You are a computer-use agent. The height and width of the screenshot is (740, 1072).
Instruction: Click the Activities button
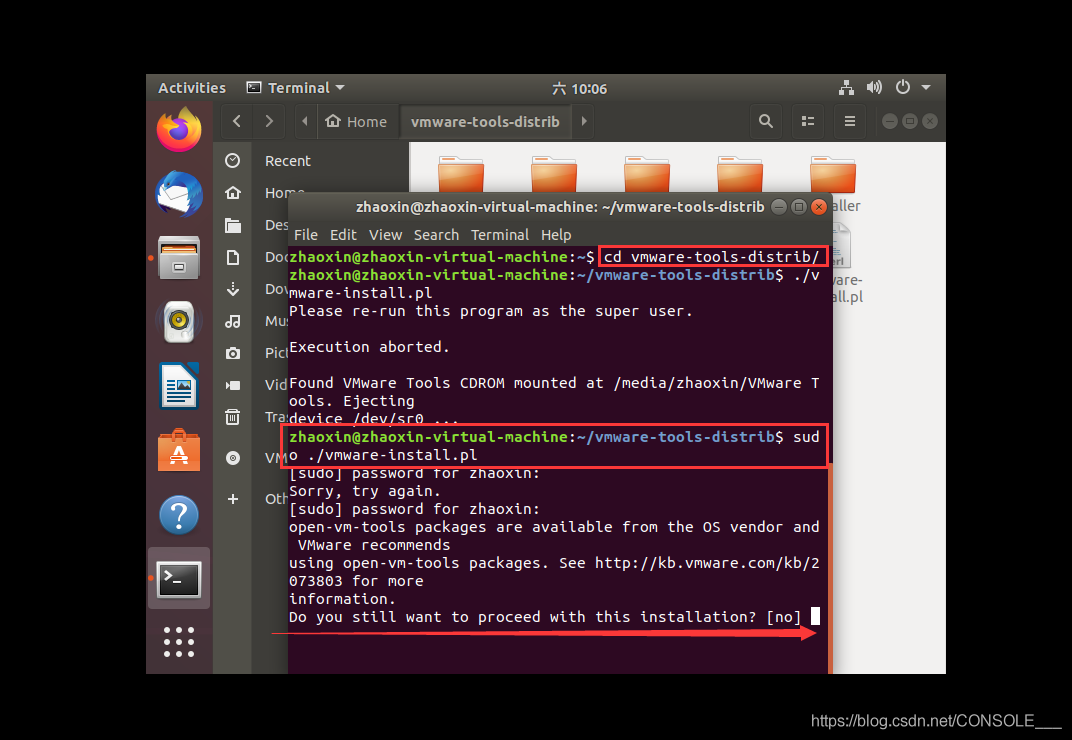pyautogui.click(x=191, y=88)
